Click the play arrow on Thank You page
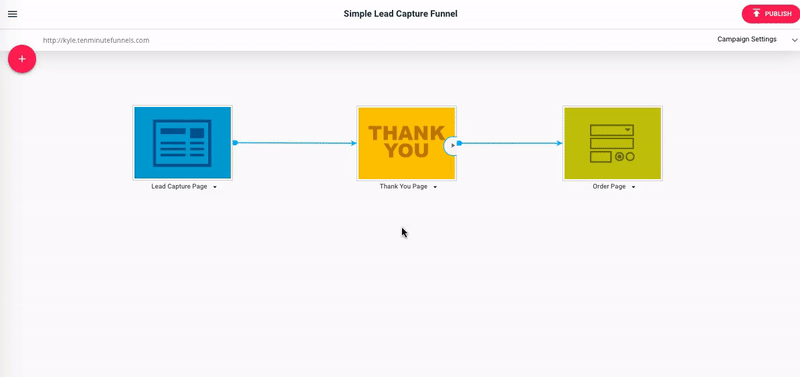Screen dimensions: 800x377 [453, 145]
